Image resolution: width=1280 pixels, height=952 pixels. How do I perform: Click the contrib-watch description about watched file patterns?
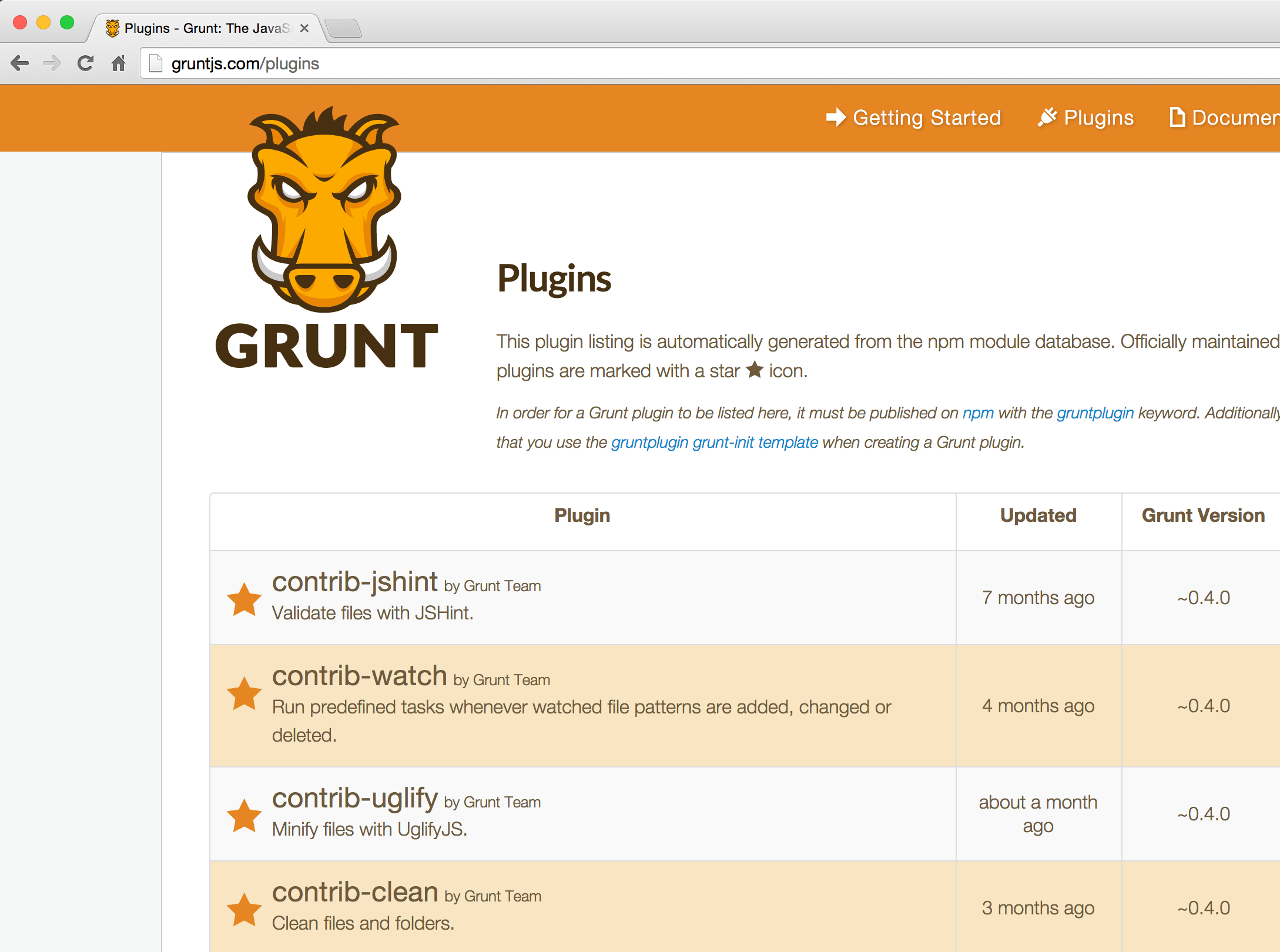582,721
